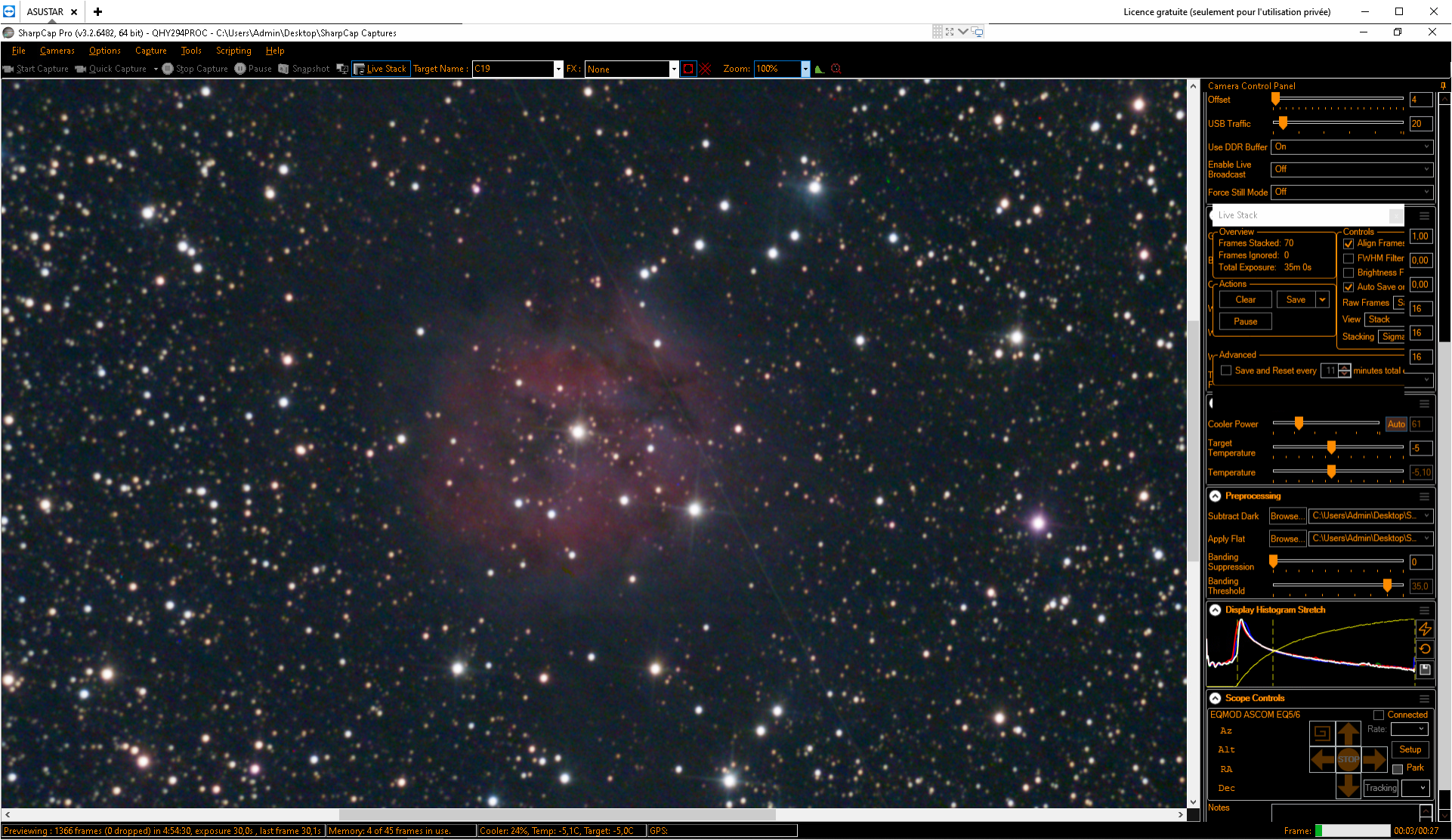Click the scope spiral search icon

1322,733
